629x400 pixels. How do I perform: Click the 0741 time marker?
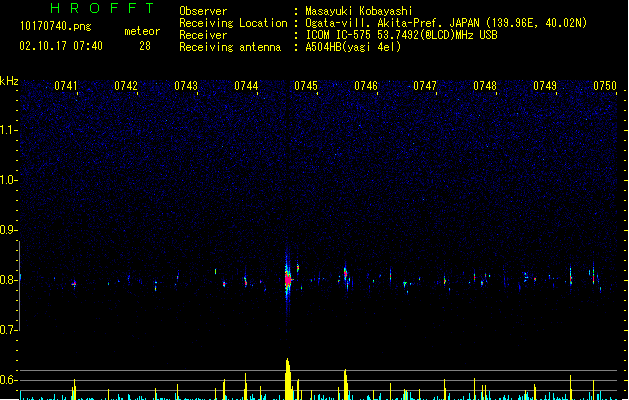[x=65, y=86]
